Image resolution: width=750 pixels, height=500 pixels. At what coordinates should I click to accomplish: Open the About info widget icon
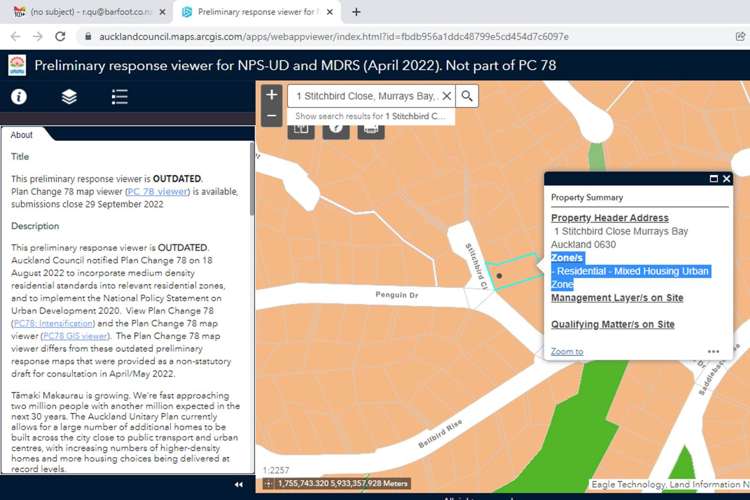(19, 97)
